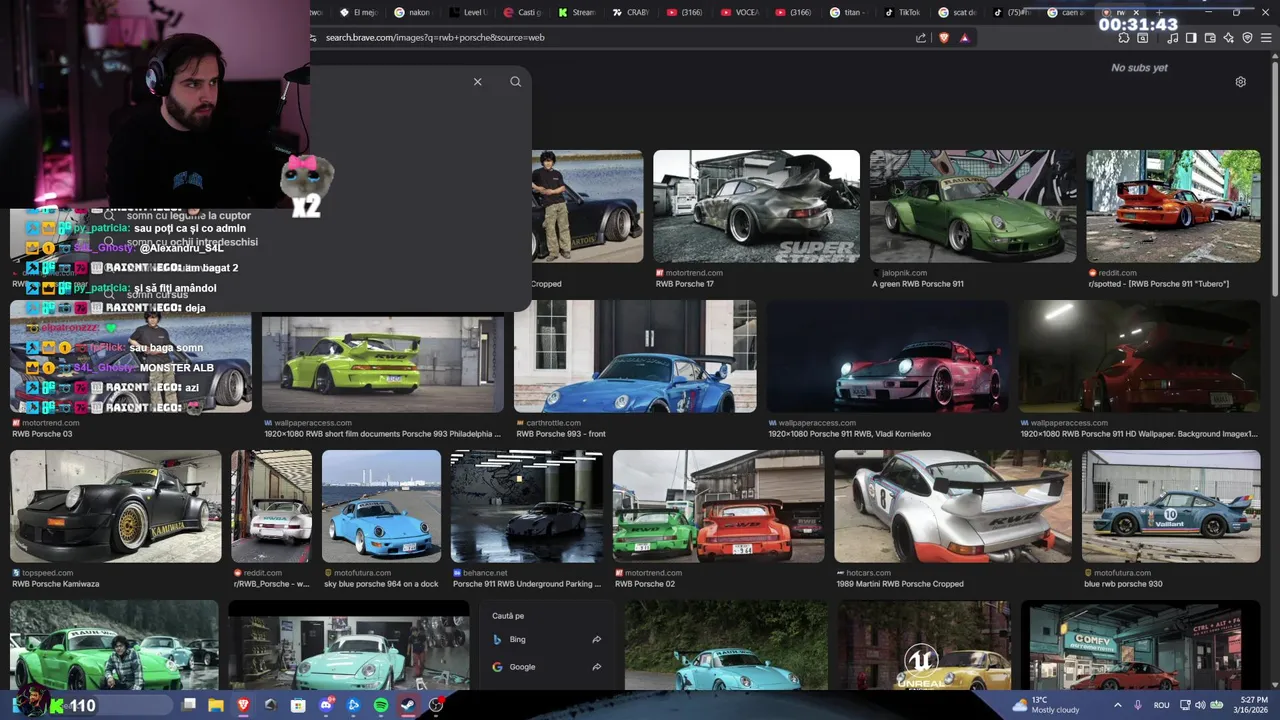Open Discord from the taskbar
Screen dimensions: 1280x720
click(326, 705)
